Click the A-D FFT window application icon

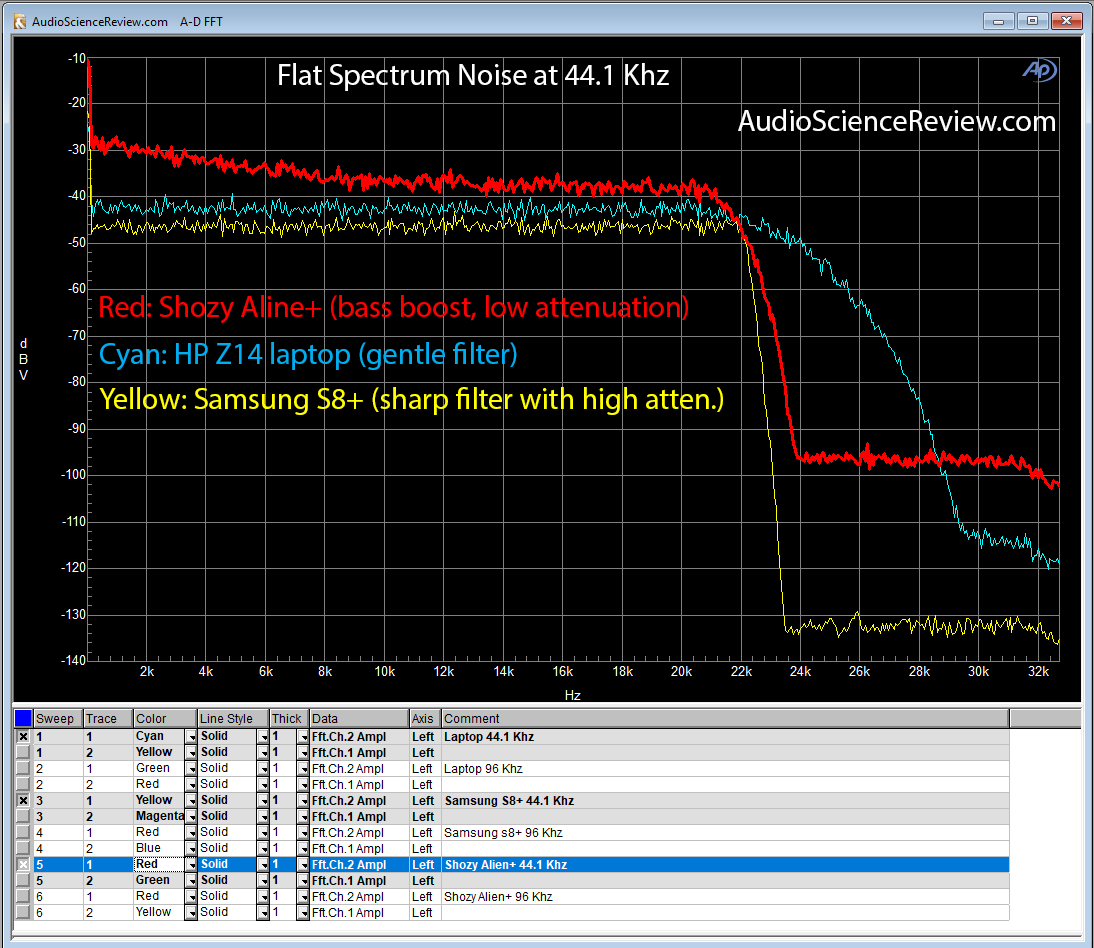(x=20, y=22)
